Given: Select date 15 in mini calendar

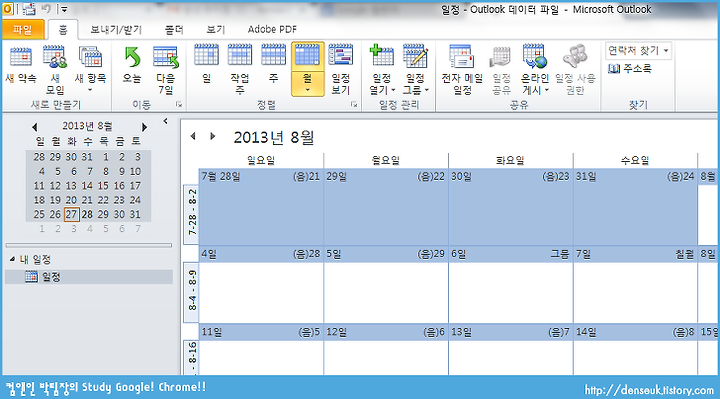Looking at the screenshot, I should tap(103, 186).
